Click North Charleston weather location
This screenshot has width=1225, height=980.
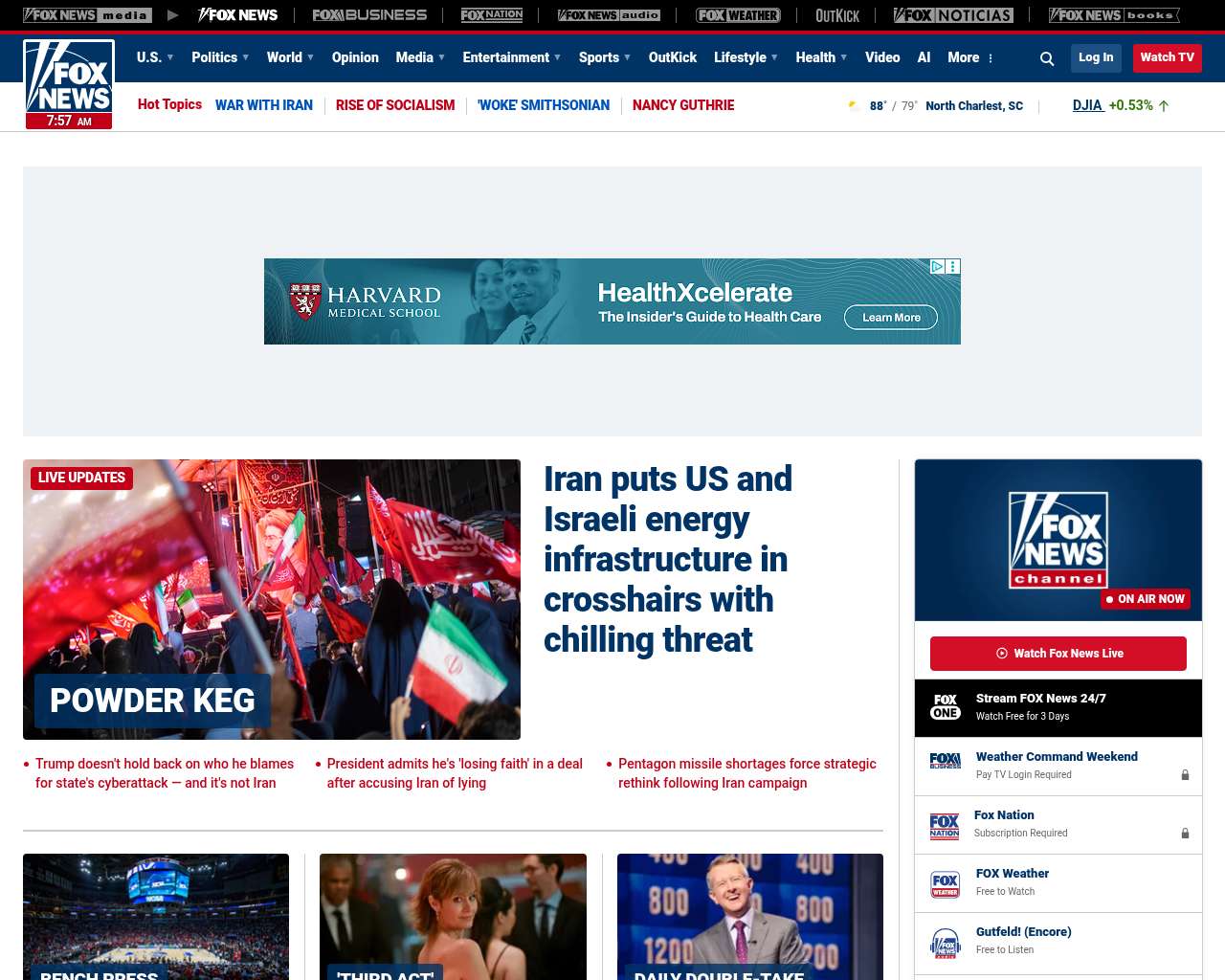[974, 106]
